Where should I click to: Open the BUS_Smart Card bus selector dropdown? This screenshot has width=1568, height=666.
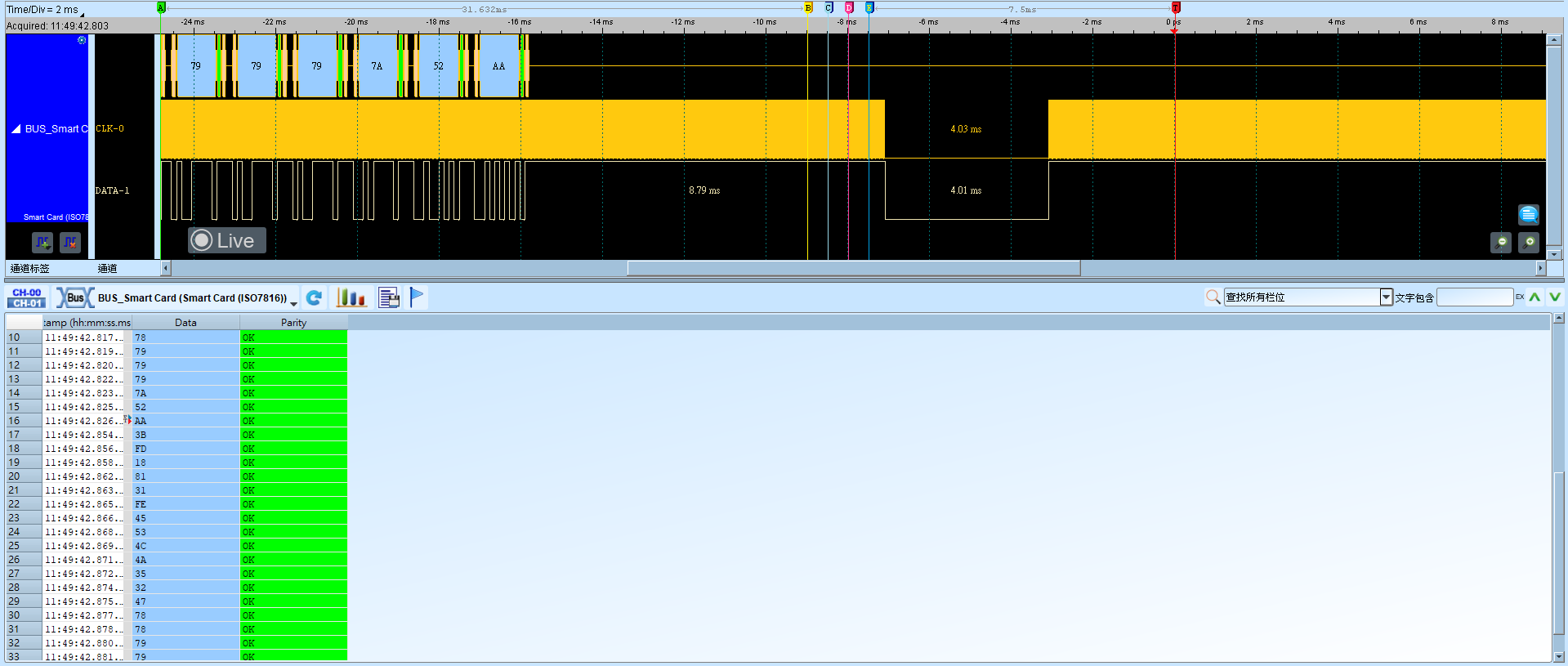coord(294,303)
